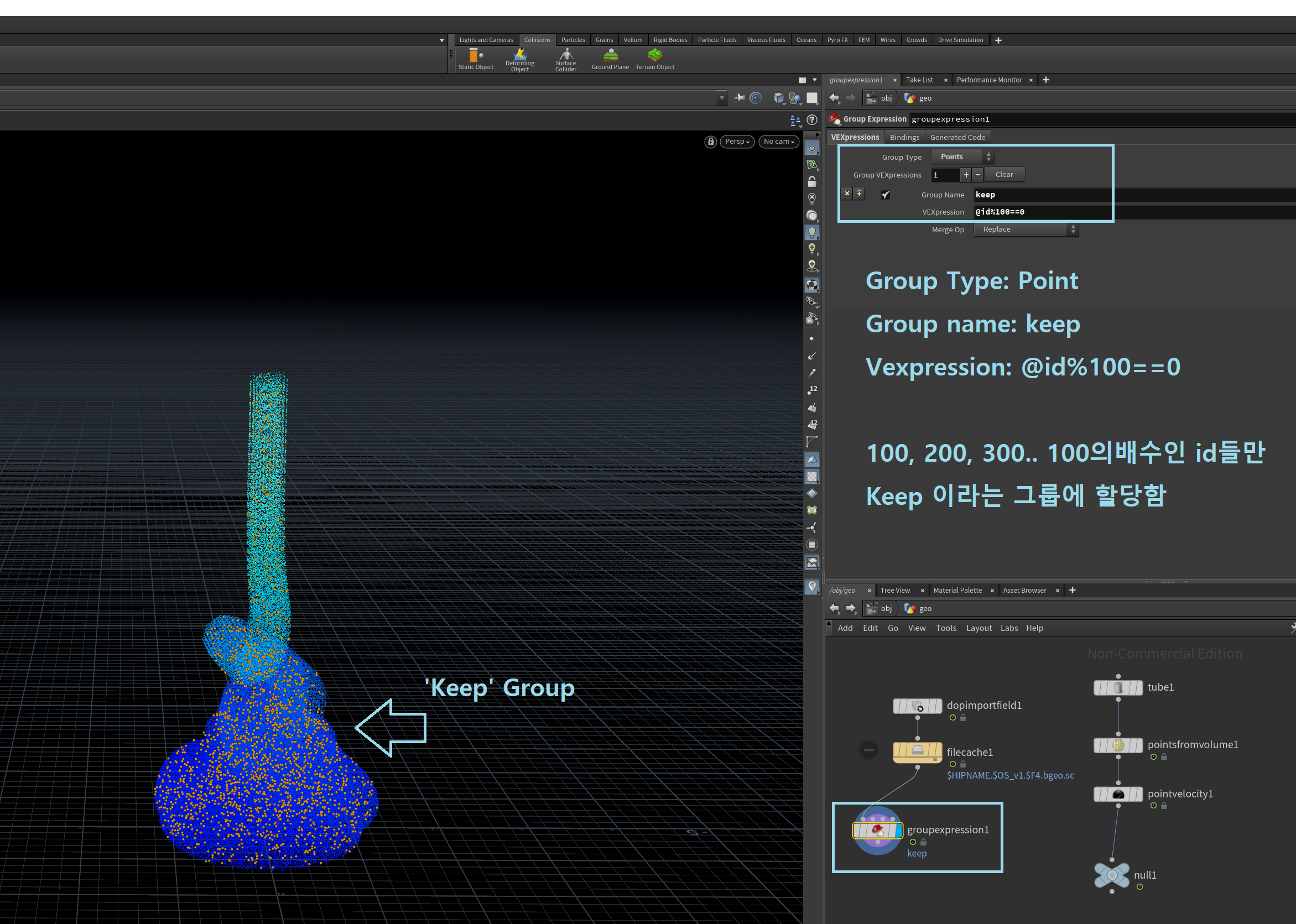Select the tube1 node in network
Viewport: 1296px width, 924px height.
1118,687
